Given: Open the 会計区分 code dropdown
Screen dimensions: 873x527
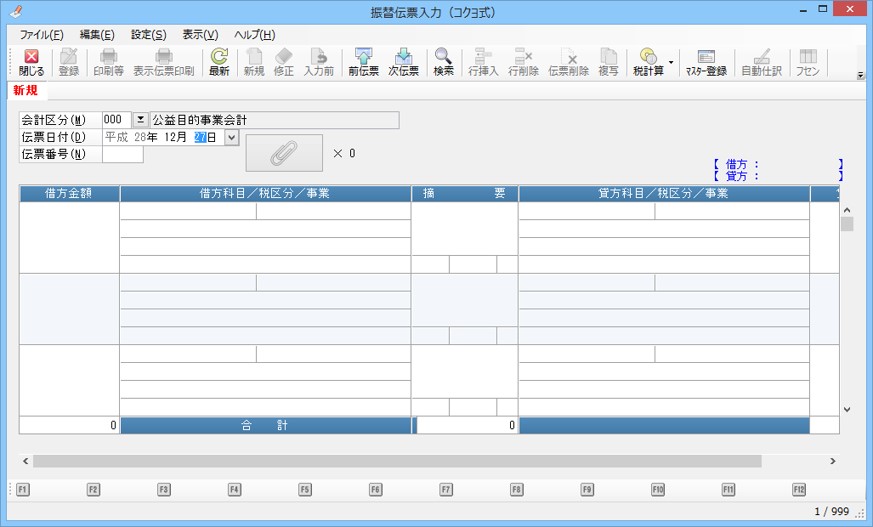Looking at the screenshot, I should click(x=140, y=120).
